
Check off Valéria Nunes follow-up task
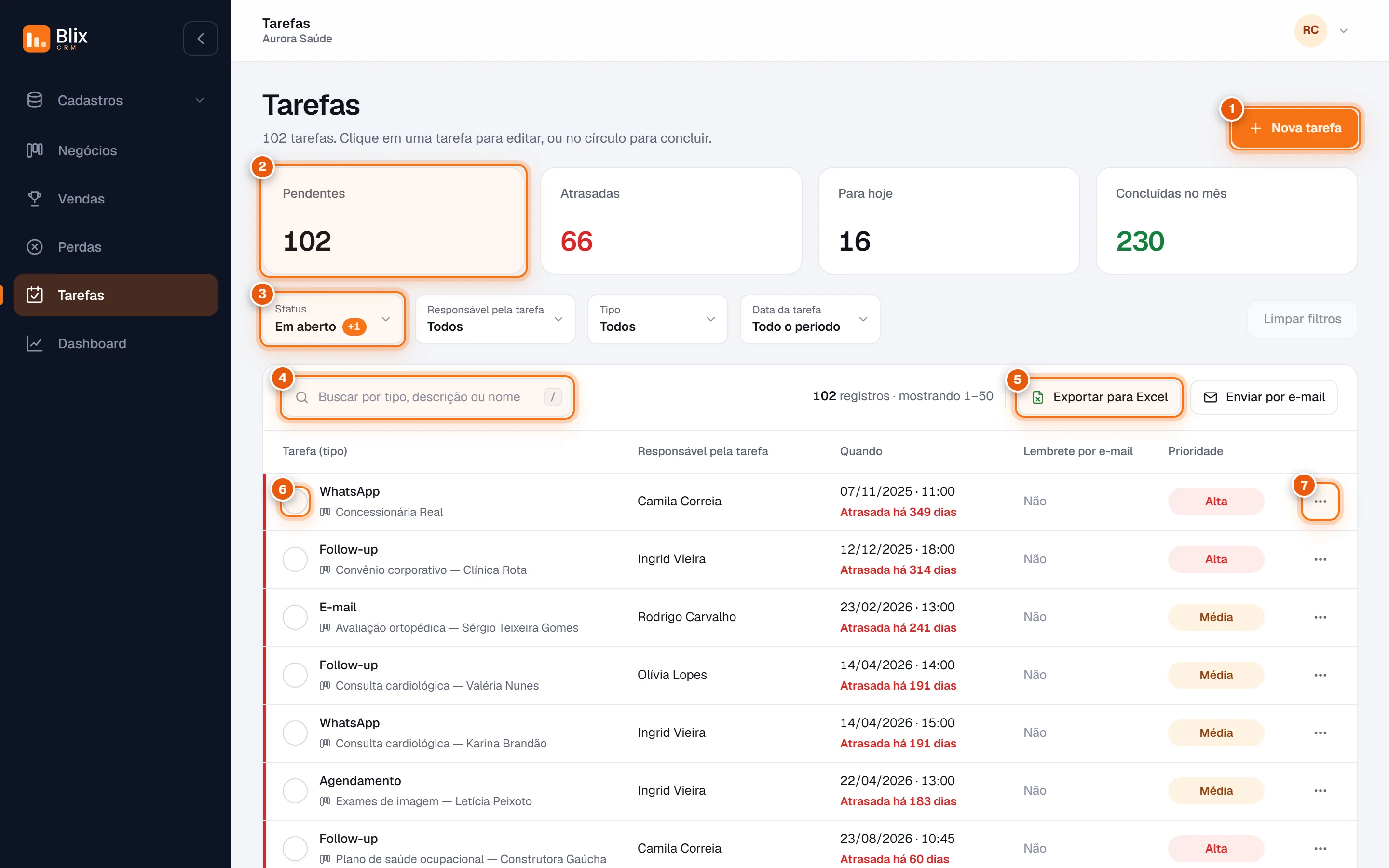(295, 675)
